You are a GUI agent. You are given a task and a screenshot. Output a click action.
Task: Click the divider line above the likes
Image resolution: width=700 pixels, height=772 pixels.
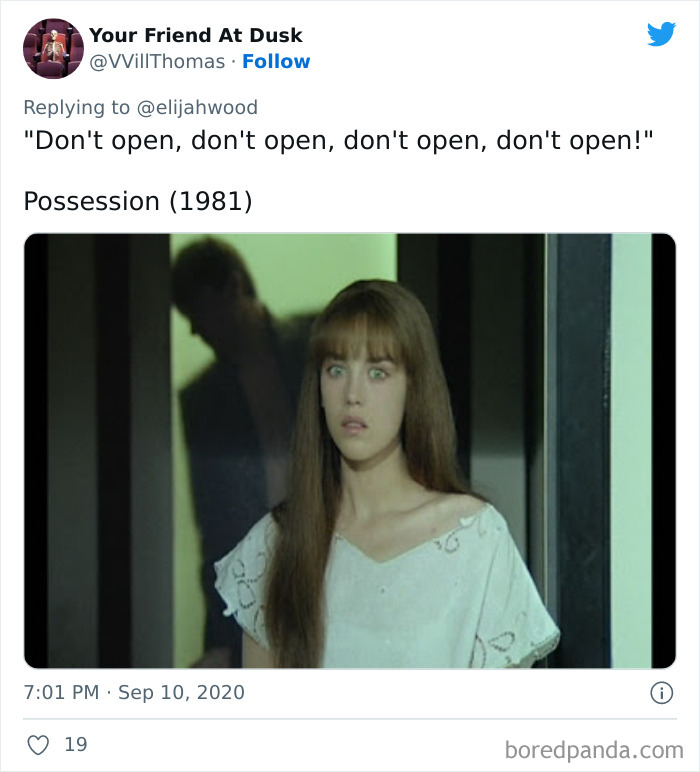coord(350,719)
